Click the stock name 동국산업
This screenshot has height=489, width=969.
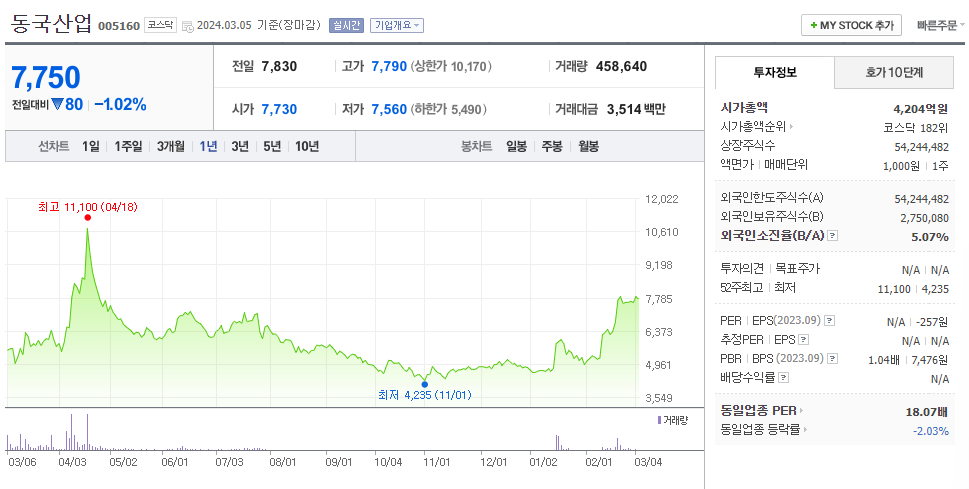[51, 24]
